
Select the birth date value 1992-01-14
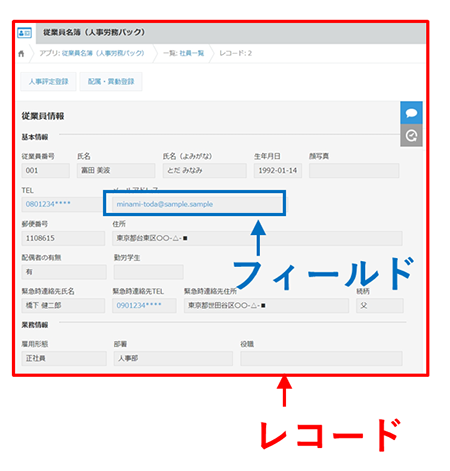pos(278,171)
